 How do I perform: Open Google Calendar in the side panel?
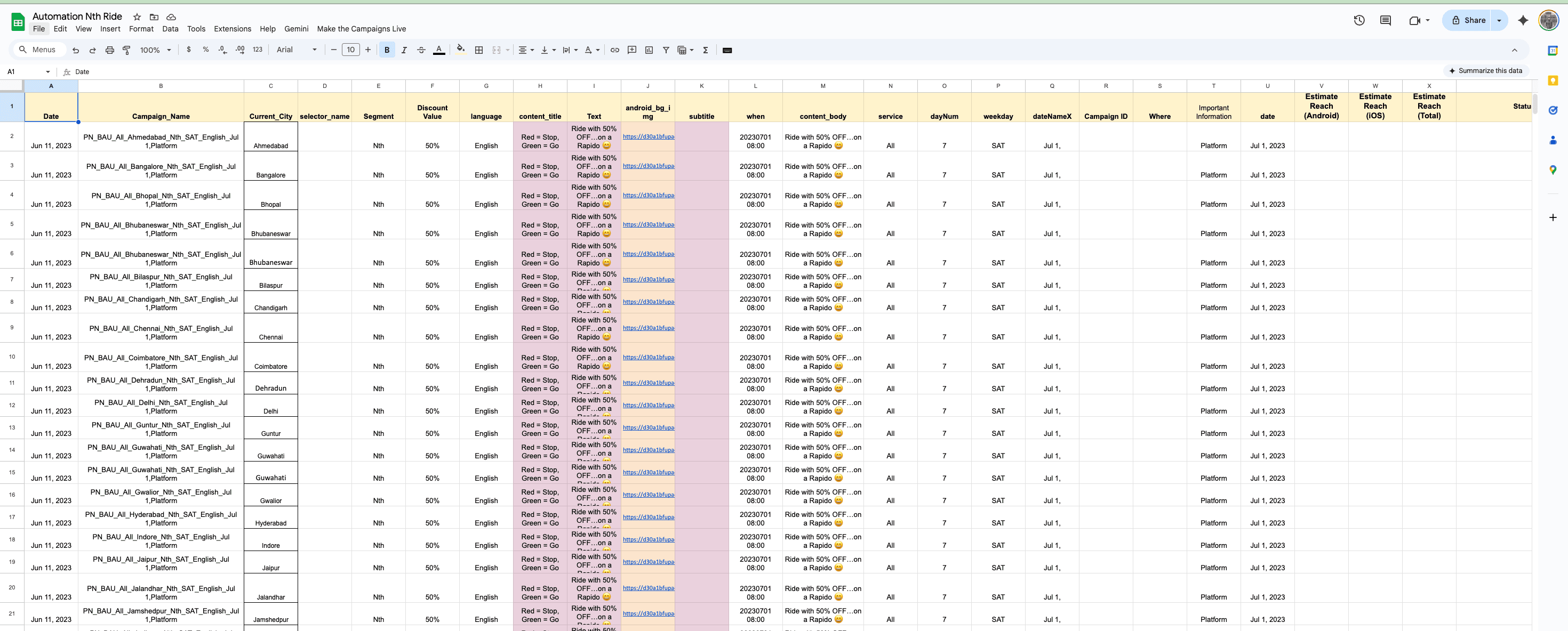[1553, 51]
